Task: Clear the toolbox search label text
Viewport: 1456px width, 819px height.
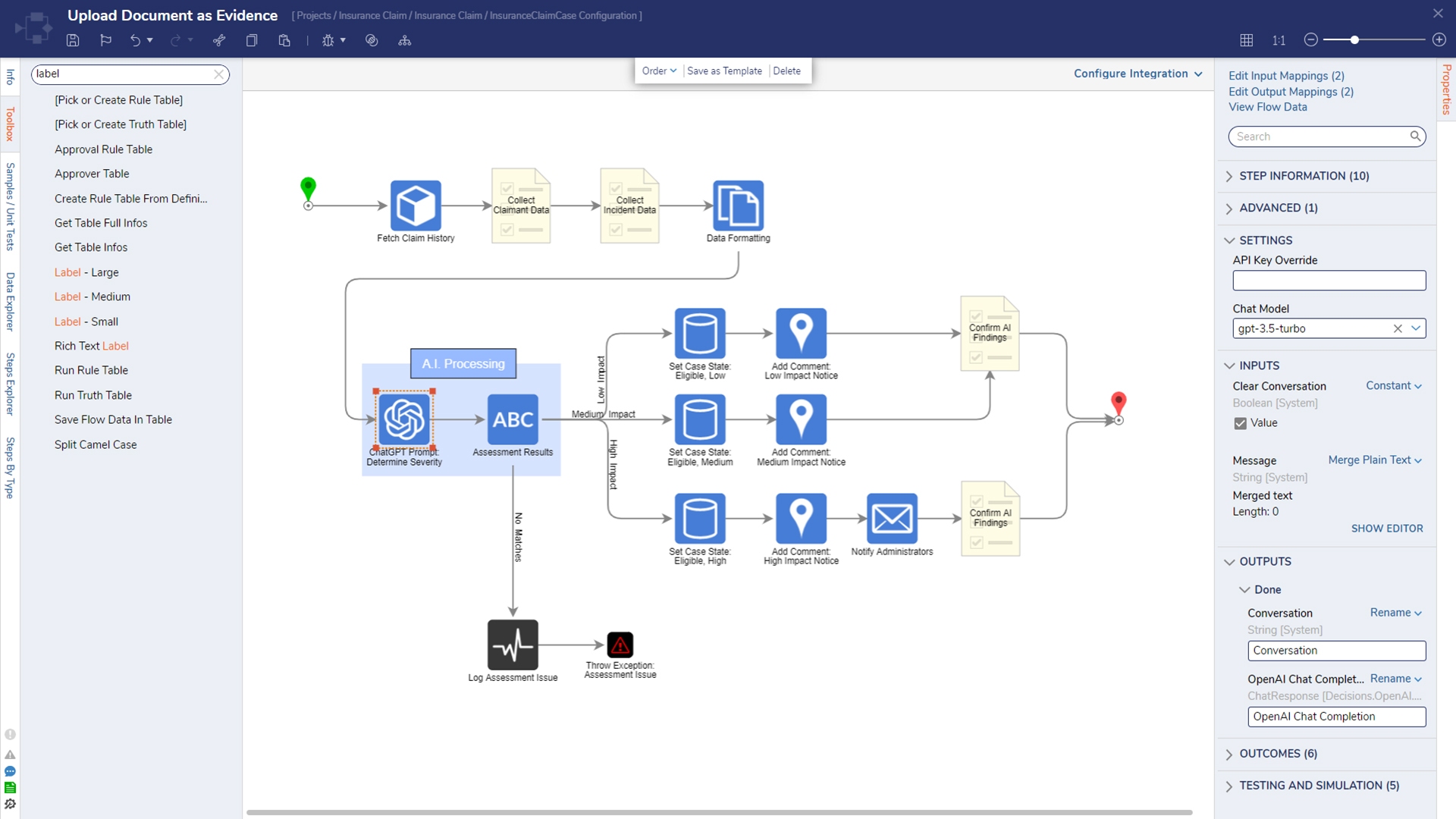Action: coord(218,74)
